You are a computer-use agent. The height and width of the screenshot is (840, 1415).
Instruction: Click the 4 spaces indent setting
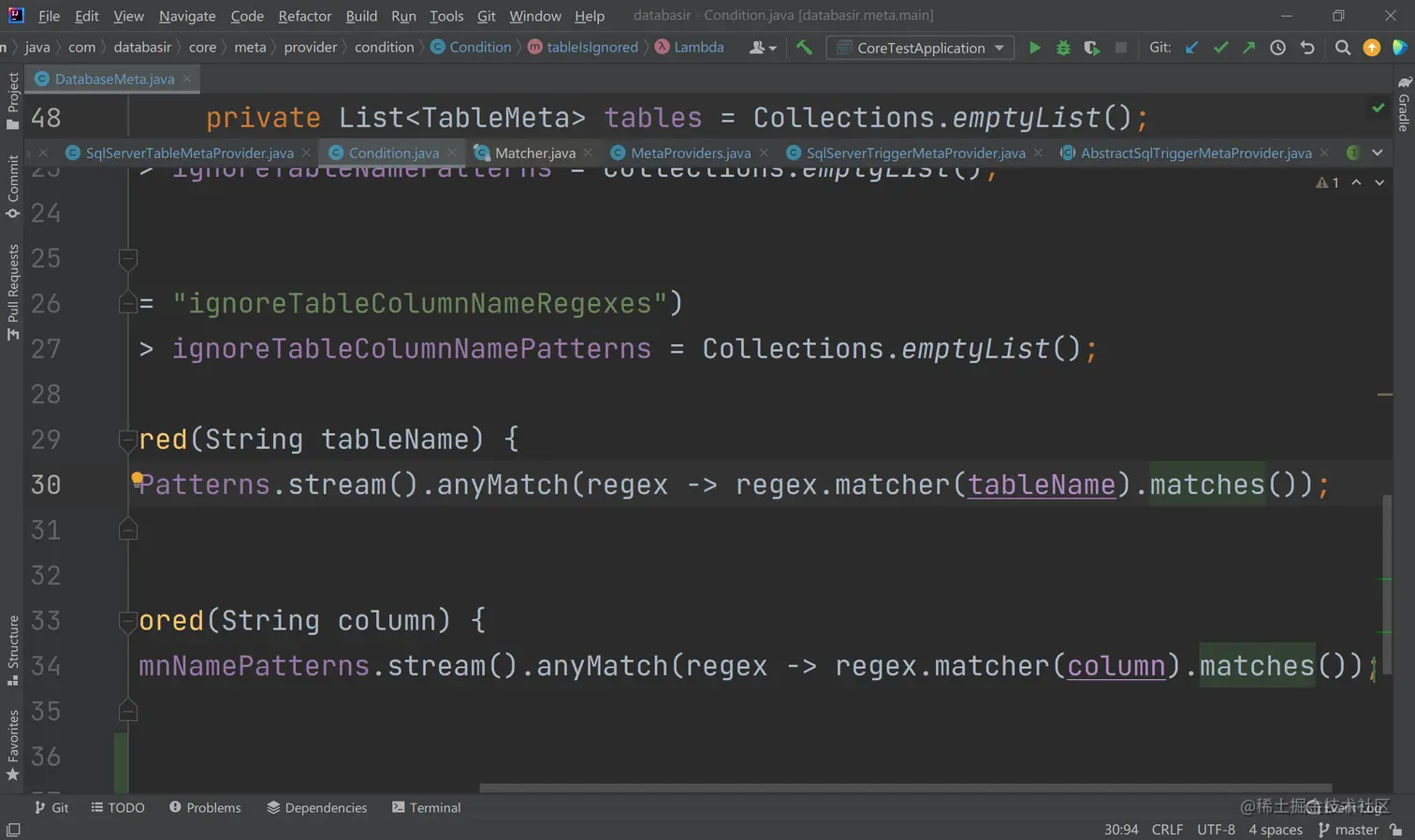1276,830
